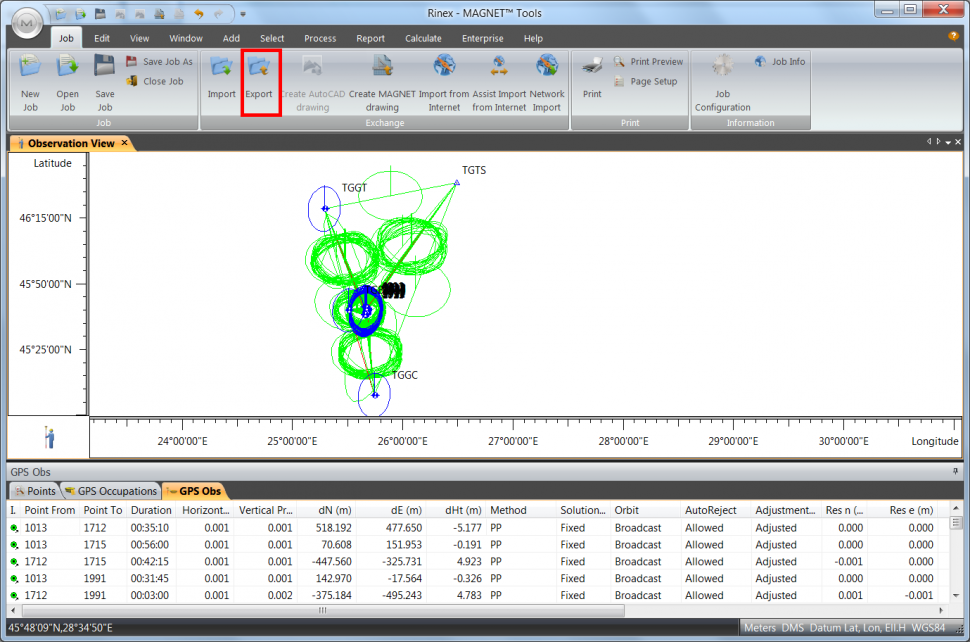Click the Redo arrow in quick access toolbar

(218, 14)
